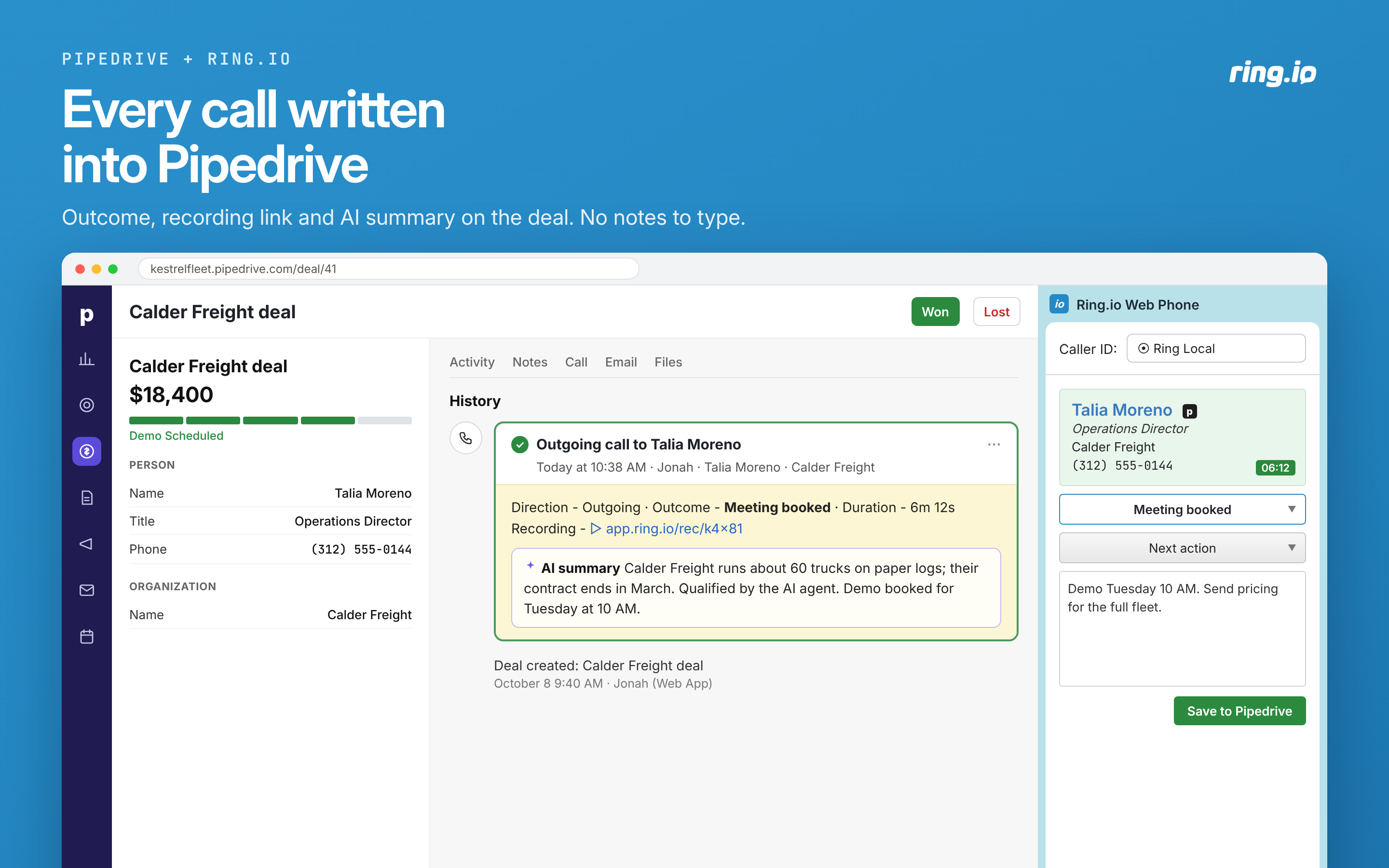Click Save to Pipedrive button
The height and width of the screenshot is (868, 1389).
tap(1239, 711)
